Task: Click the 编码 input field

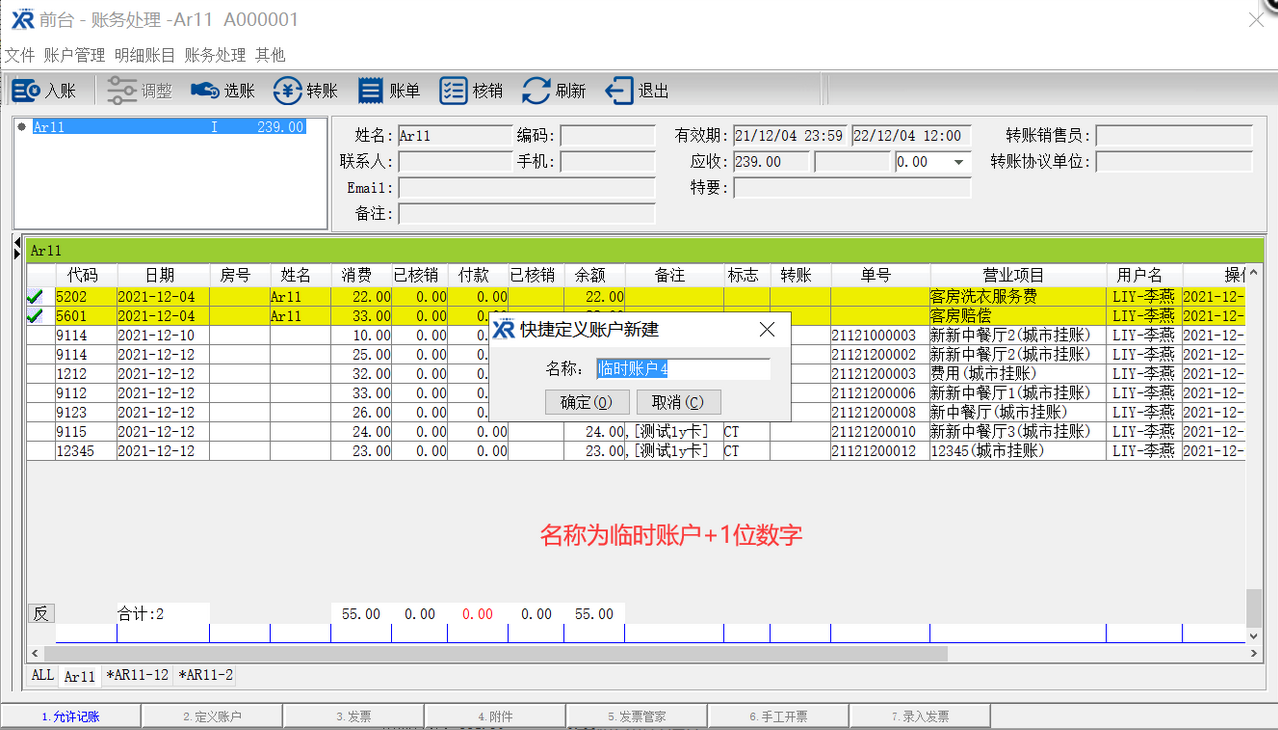Action: pyautogui.click(x=608, y=136)
